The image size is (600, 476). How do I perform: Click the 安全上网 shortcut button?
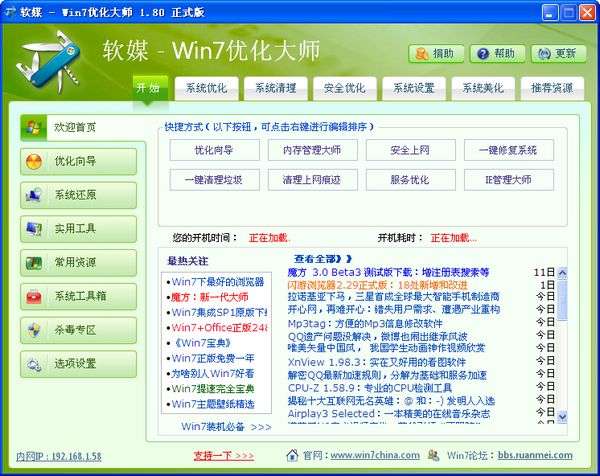coord(411,150)
